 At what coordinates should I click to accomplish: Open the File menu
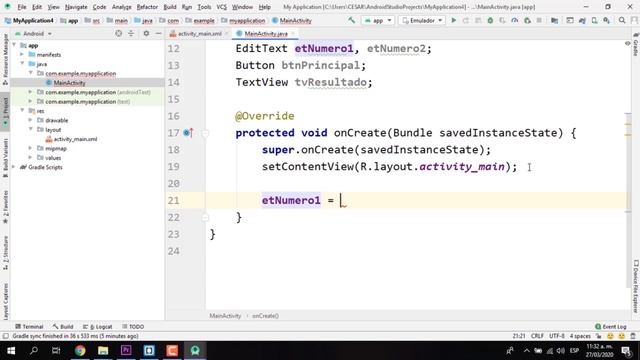(22, 7)
